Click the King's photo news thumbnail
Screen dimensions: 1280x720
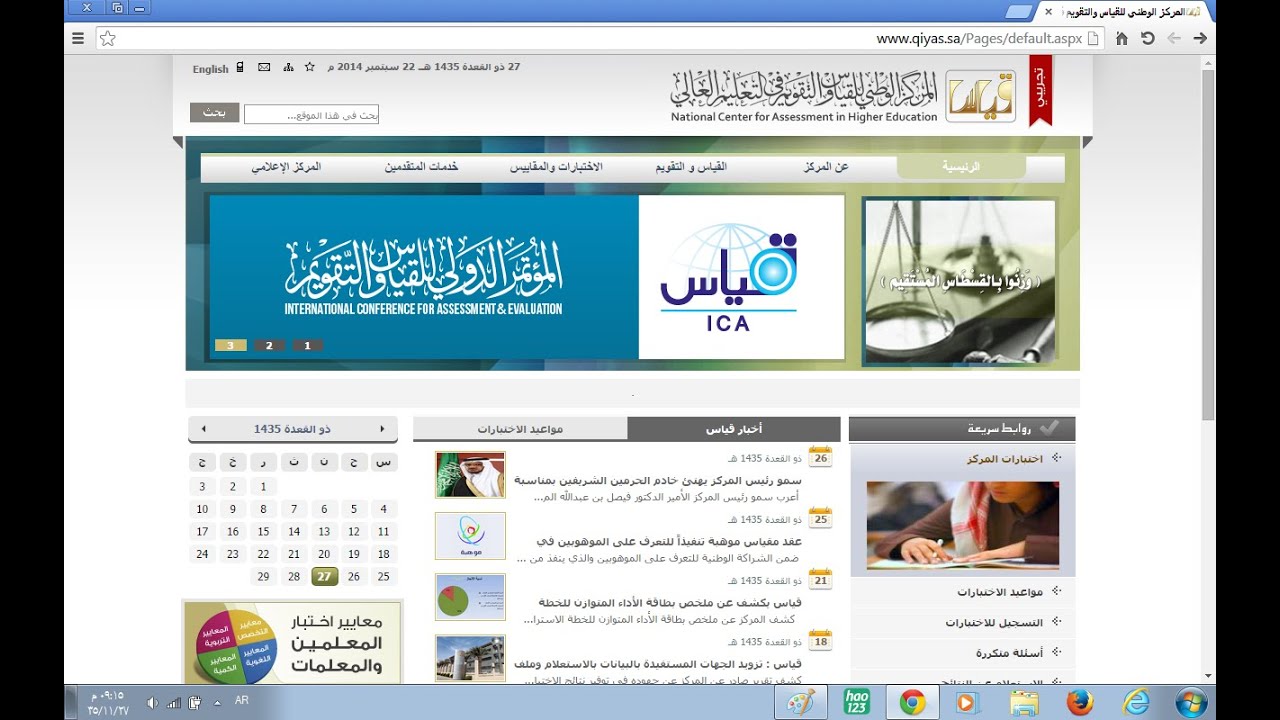pyautogui.click(x=470, y=474)
